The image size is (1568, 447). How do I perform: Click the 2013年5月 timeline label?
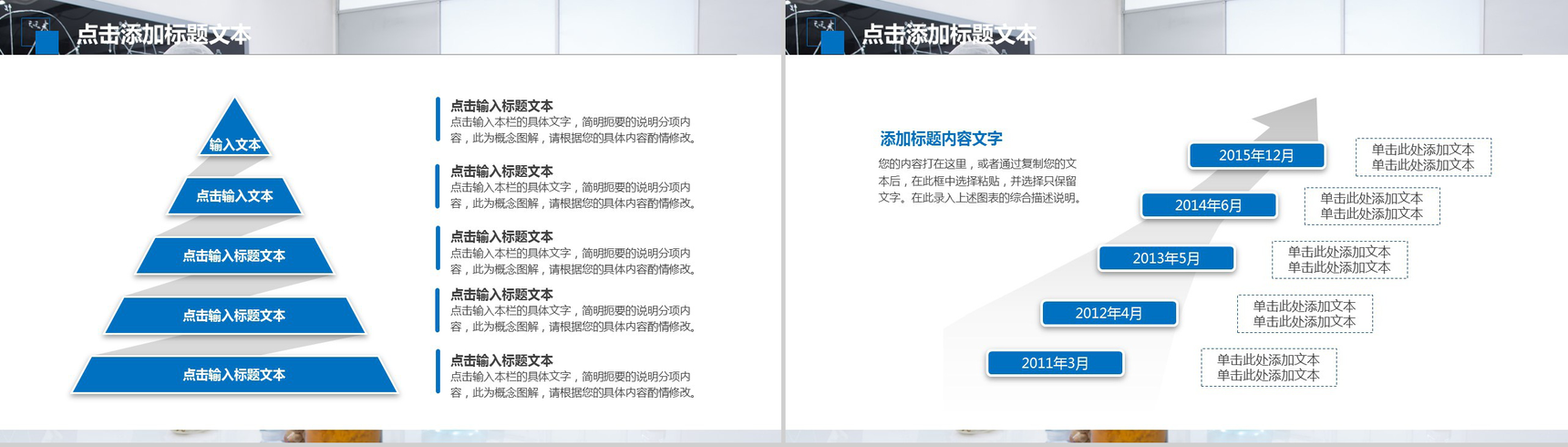1166,259
